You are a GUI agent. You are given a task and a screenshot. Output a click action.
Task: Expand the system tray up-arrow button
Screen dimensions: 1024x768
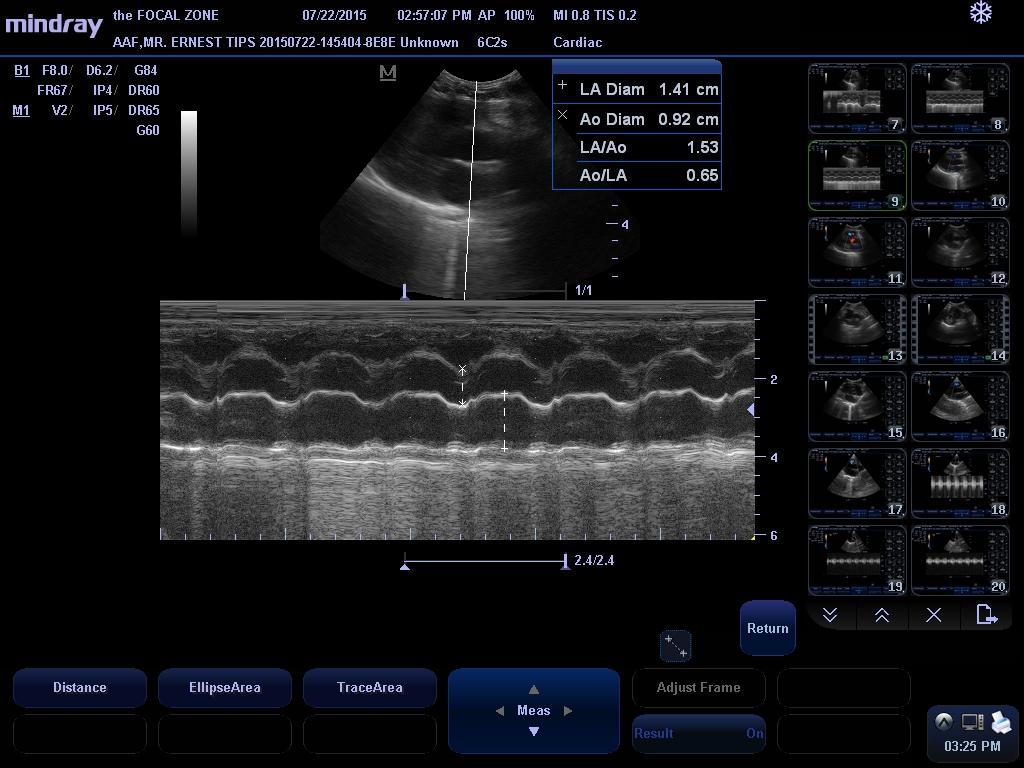(x=943, y=722)
